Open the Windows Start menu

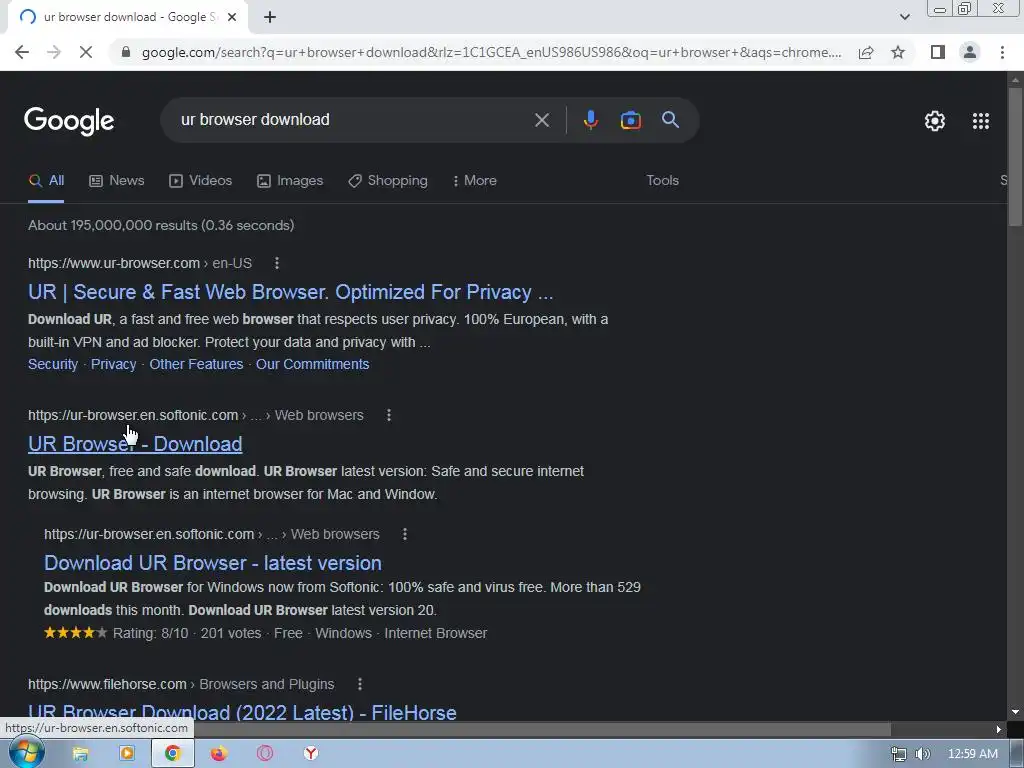(27, 753)
